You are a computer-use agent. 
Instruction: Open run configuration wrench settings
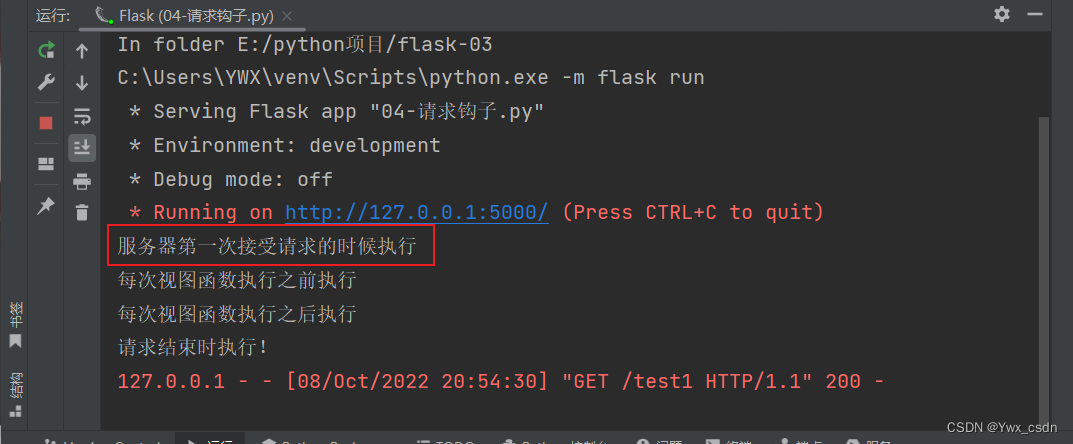46,83
